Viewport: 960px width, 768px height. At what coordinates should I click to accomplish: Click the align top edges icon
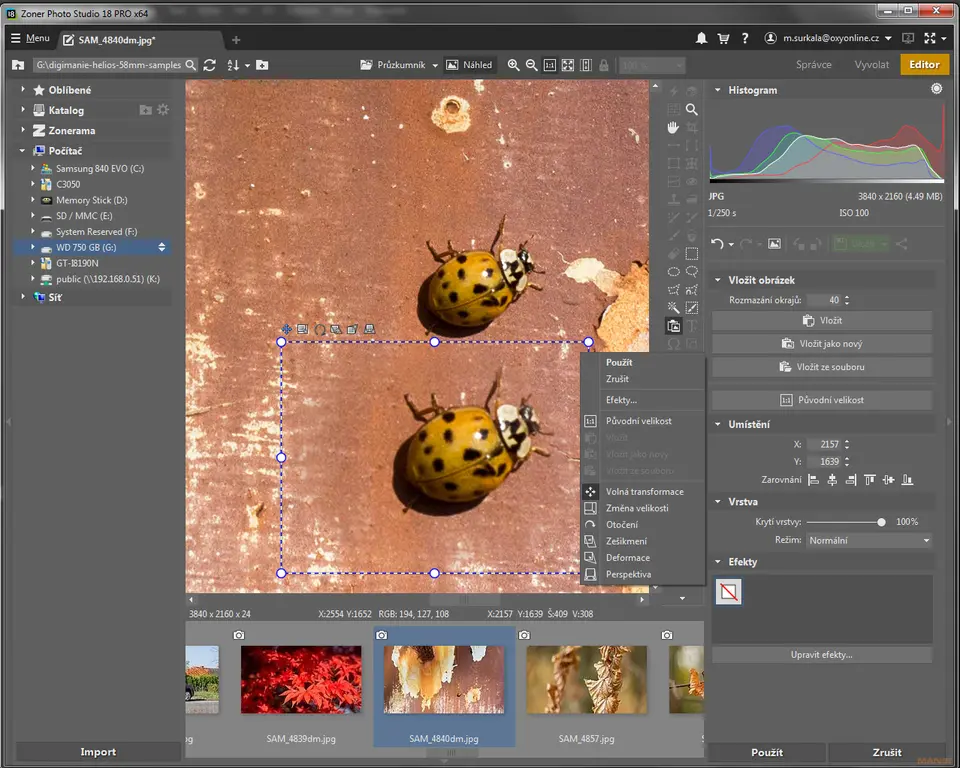(869, 480)
